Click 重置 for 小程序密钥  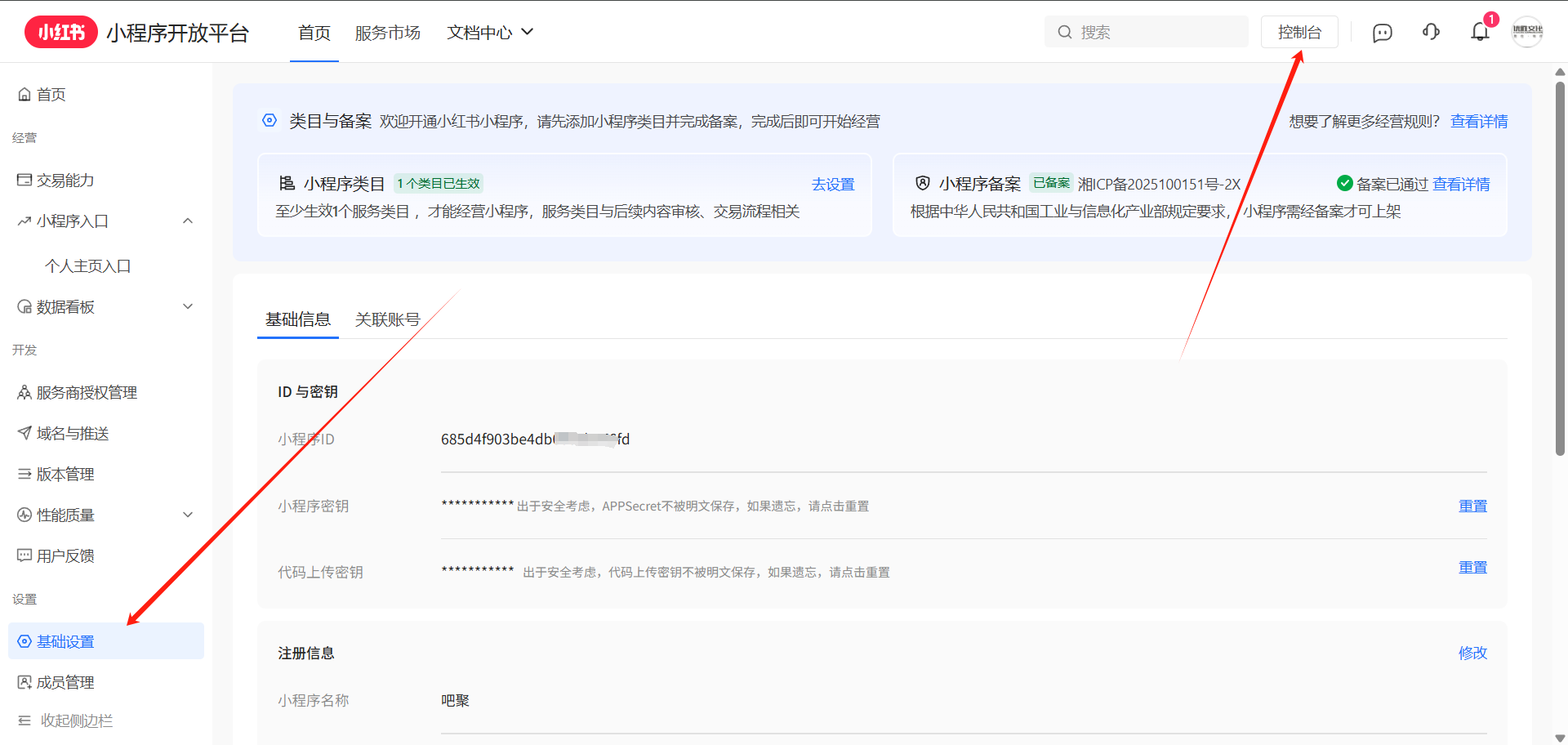pos(1472,506)
